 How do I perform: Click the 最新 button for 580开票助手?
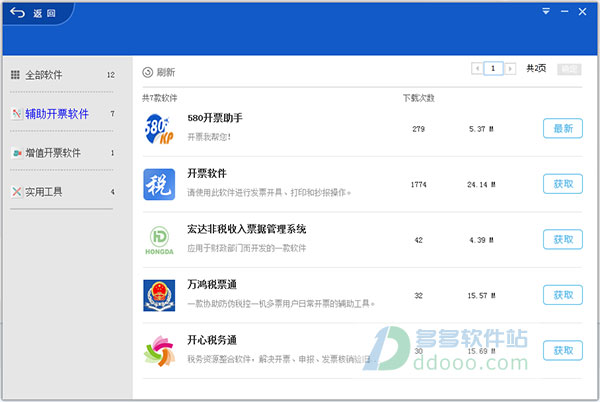point(562,128)
